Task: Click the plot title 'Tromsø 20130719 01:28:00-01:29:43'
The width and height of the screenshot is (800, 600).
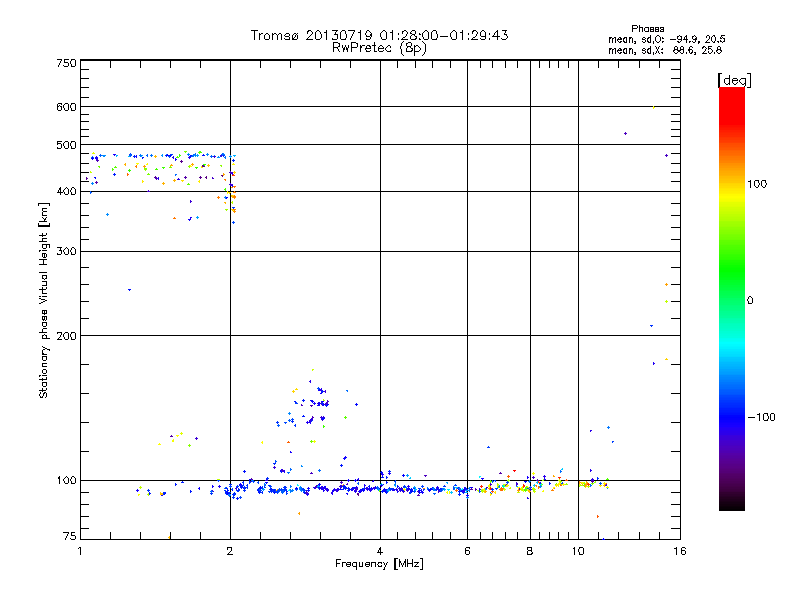Action: point(379,35)
